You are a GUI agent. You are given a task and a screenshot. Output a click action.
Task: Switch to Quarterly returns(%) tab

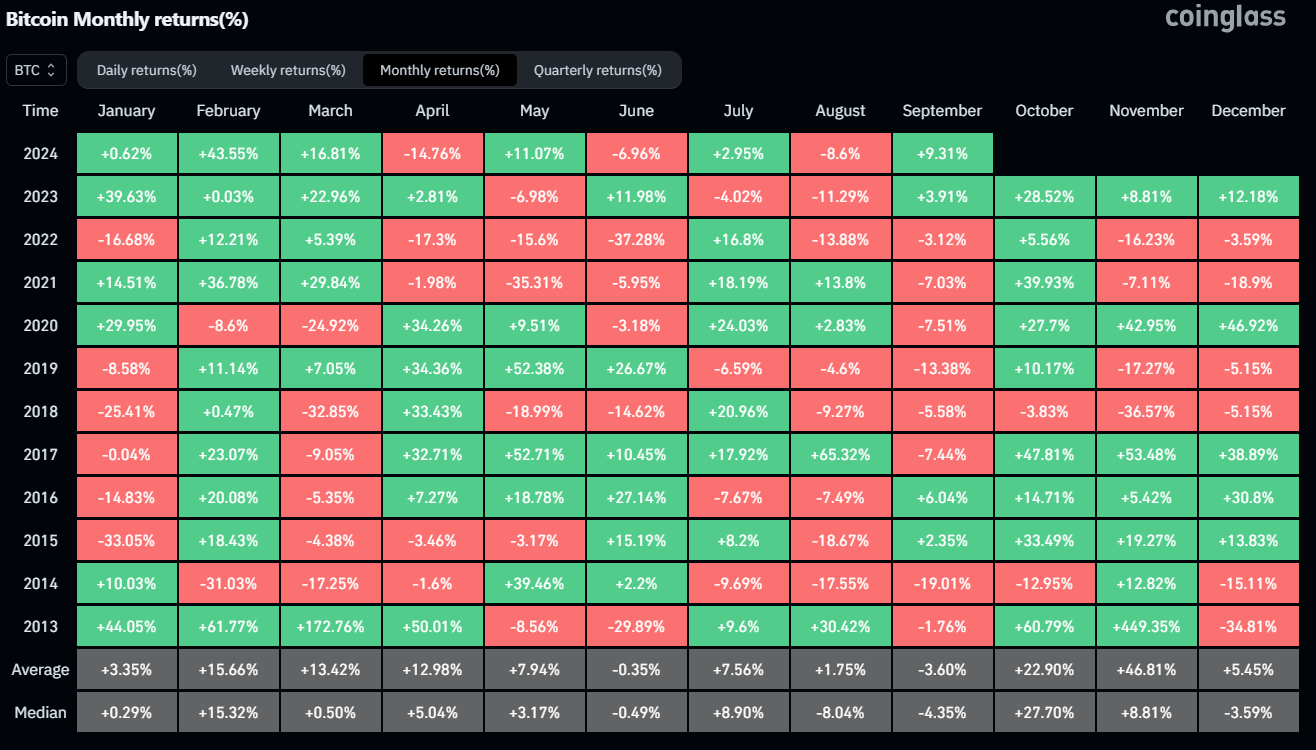point(597,71)
